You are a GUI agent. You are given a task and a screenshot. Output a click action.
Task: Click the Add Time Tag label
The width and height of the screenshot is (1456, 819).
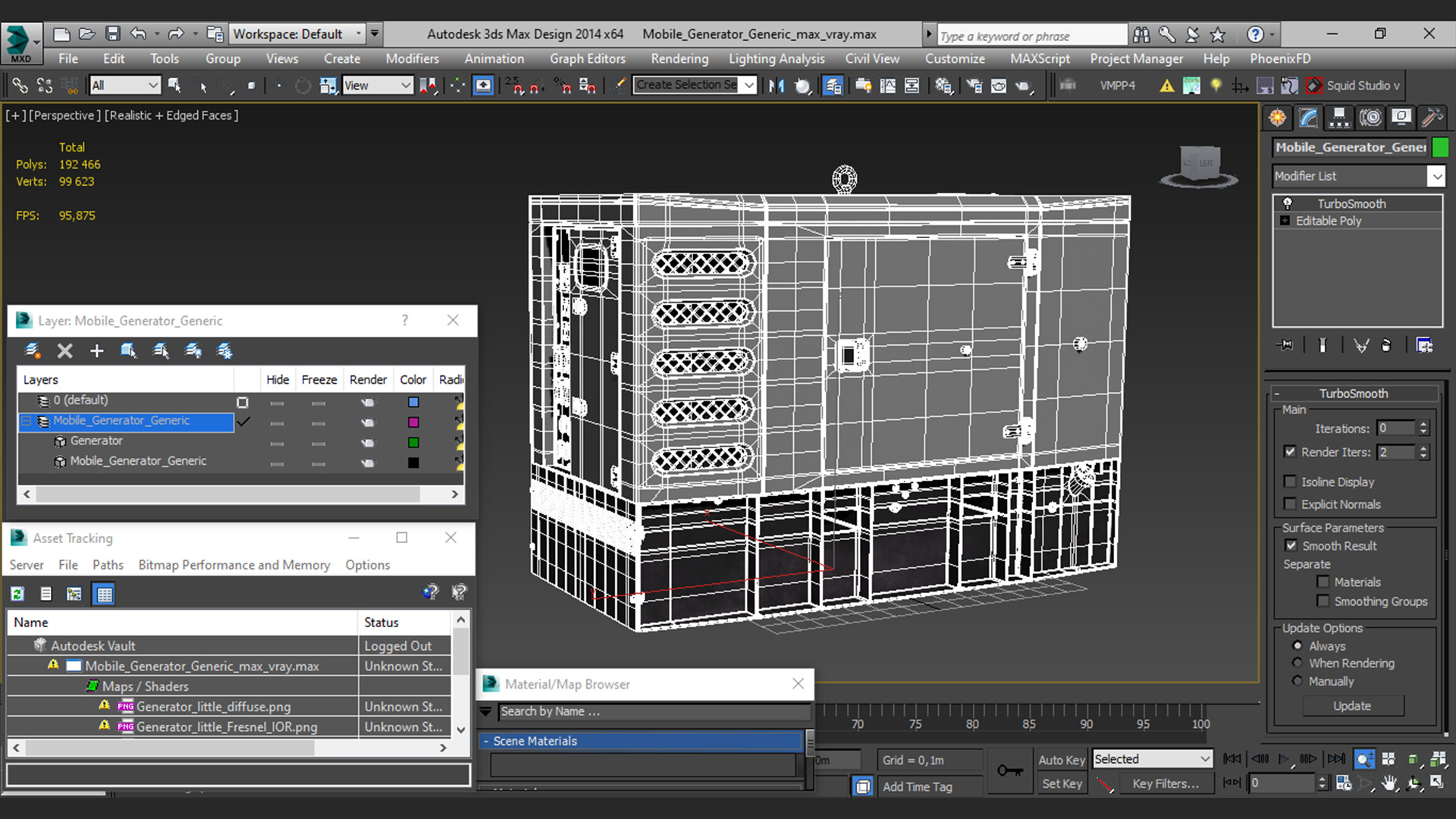point(917,787)
